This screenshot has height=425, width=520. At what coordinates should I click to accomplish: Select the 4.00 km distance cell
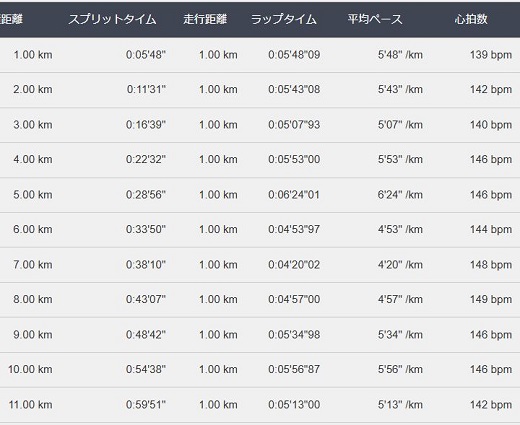tap(33, 159)
